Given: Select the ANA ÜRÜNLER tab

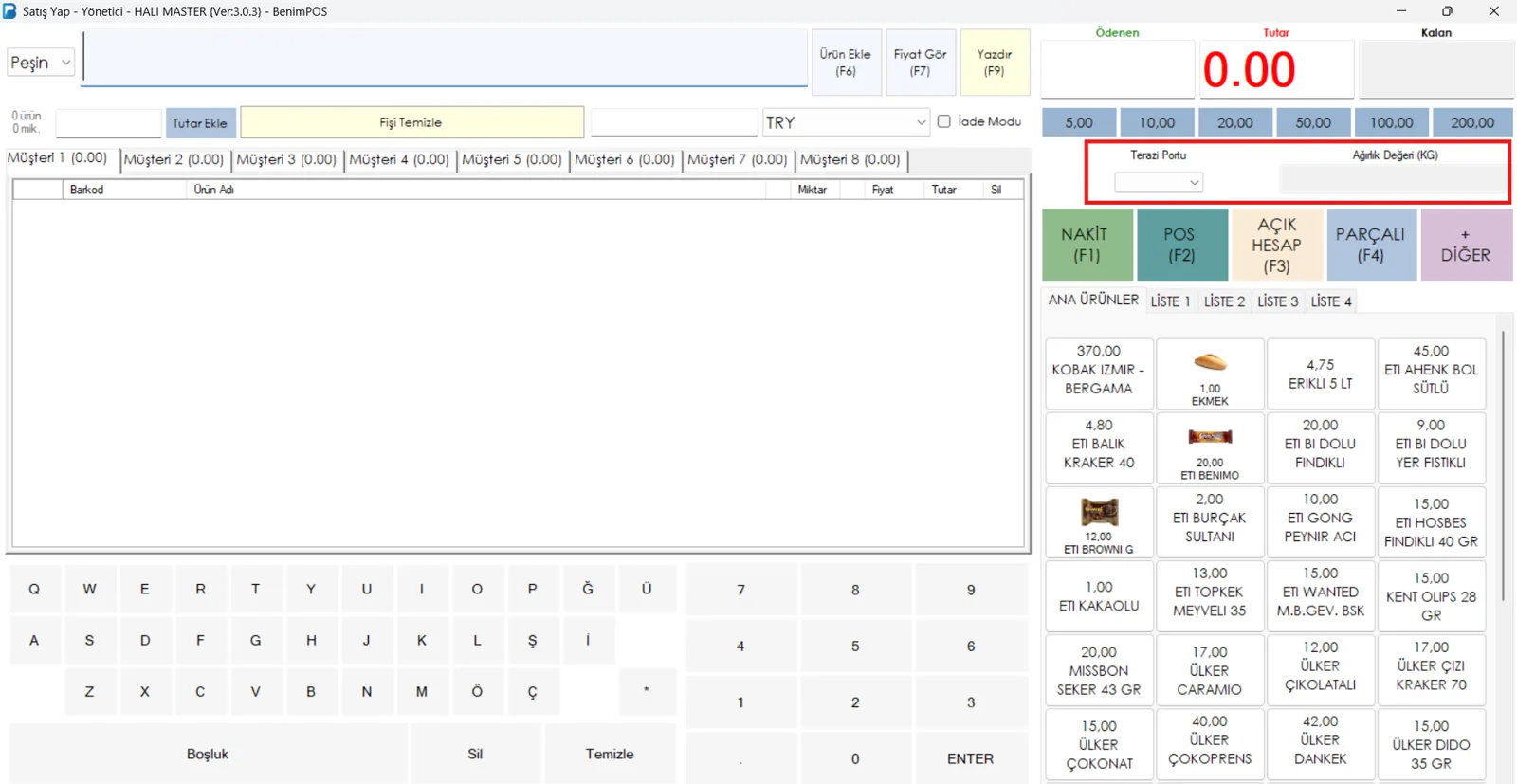Looking at the screenshot, I should tap(1093, 300).
